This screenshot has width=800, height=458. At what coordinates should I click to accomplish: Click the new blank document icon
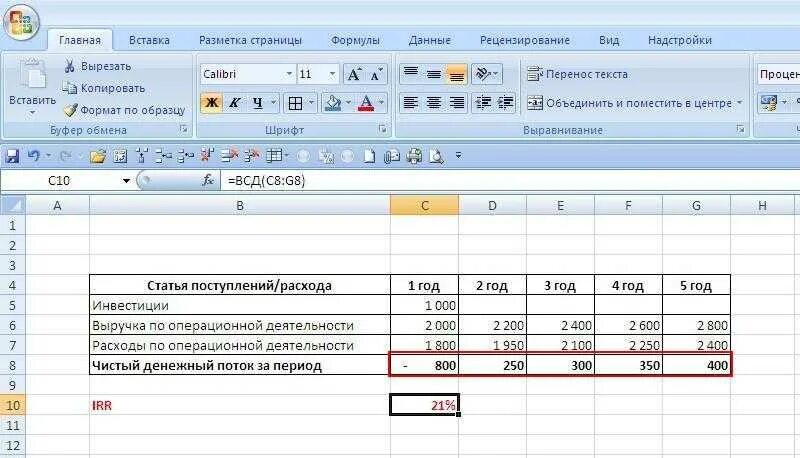coord(369,156)
